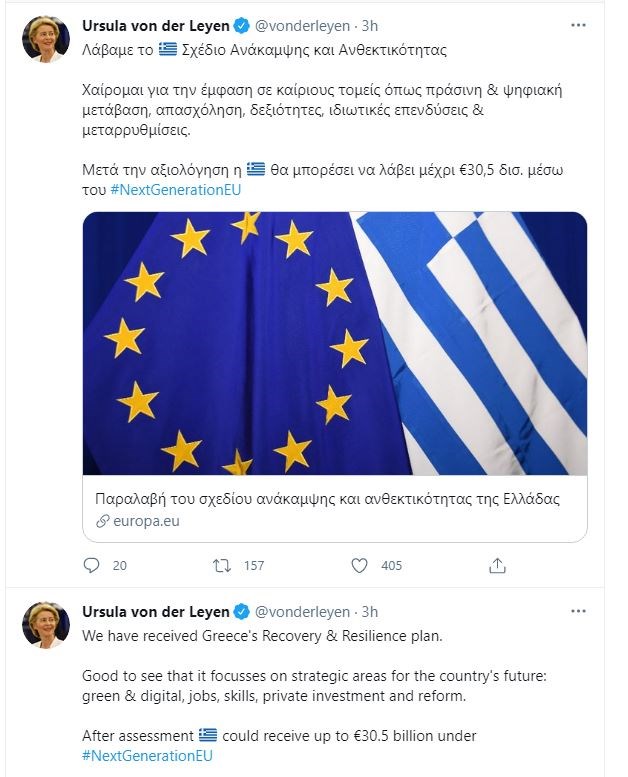Click @vonderleyen handle on English tweet

(x=304, y=612)
